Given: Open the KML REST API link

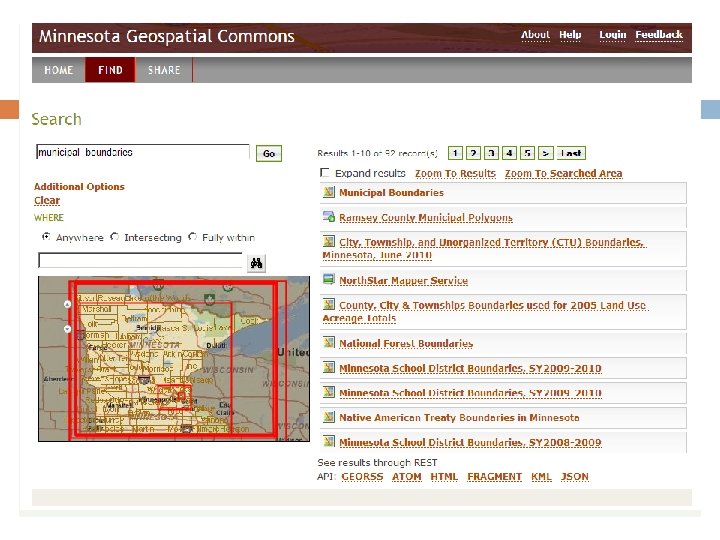Looking at the screenshot, I should coord(541,477).
